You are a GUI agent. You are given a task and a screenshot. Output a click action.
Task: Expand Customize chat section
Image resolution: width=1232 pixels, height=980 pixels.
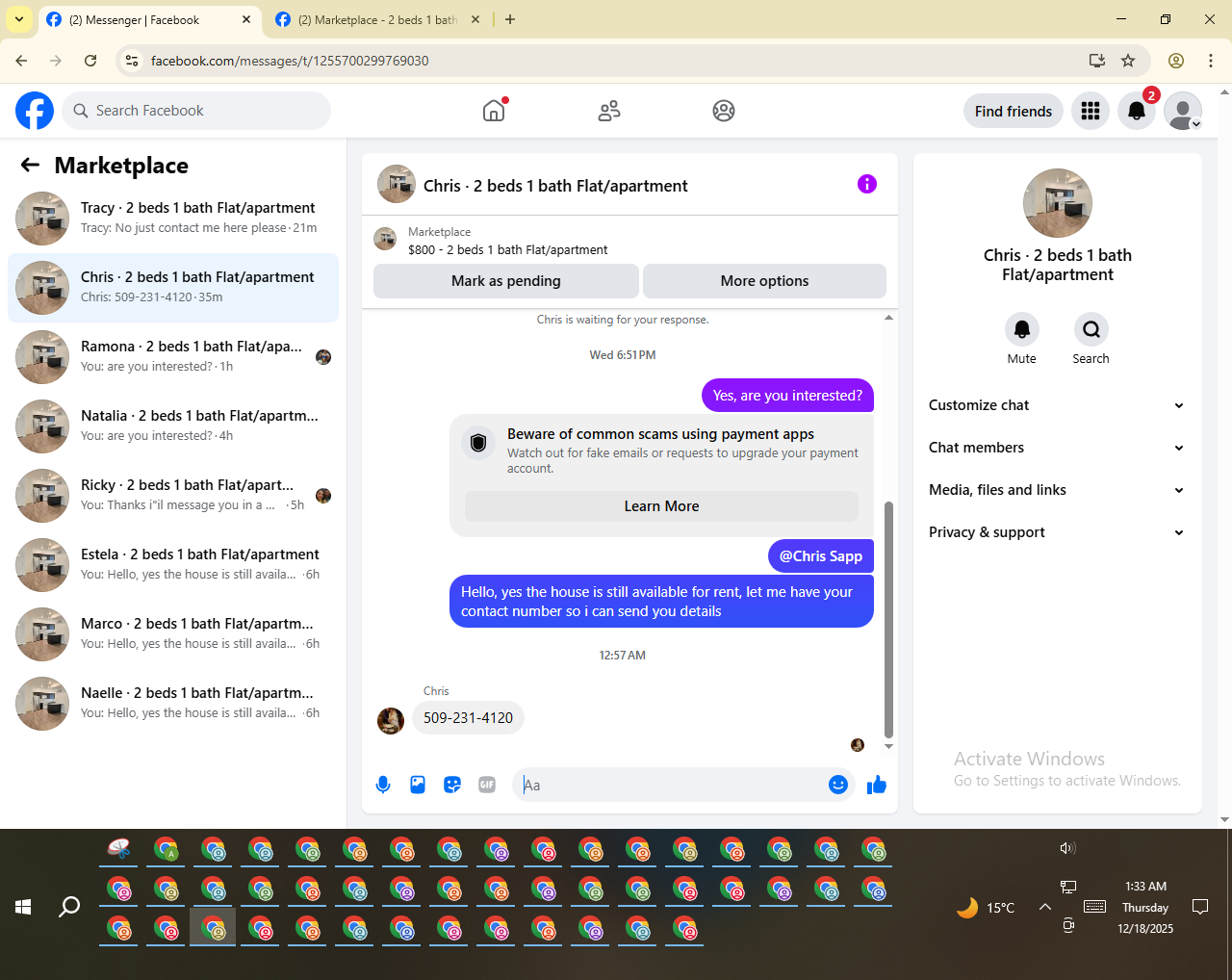point(1057,405)
